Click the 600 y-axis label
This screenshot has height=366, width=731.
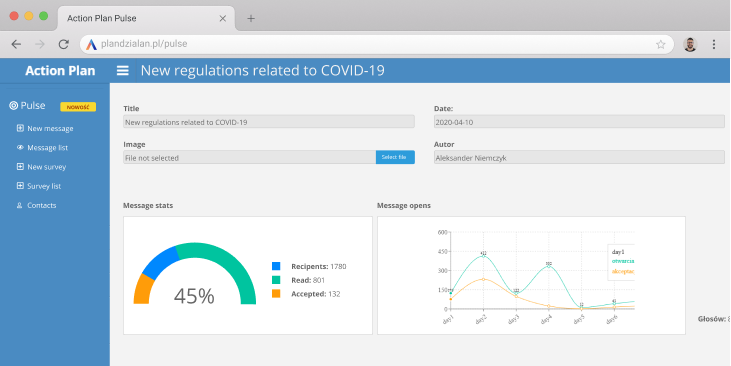click(x=442, y=232)
